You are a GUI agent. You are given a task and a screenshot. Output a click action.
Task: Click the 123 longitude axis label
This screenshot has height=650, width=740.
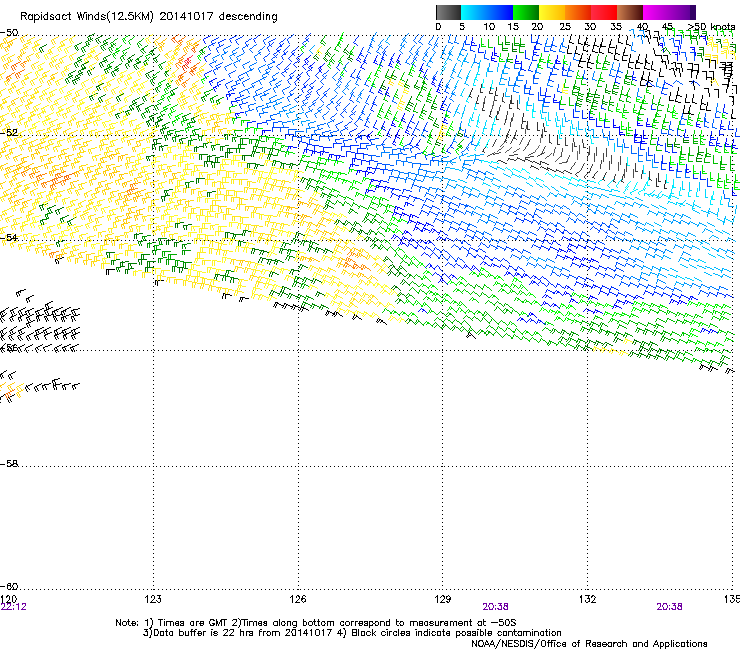[153, 599]
